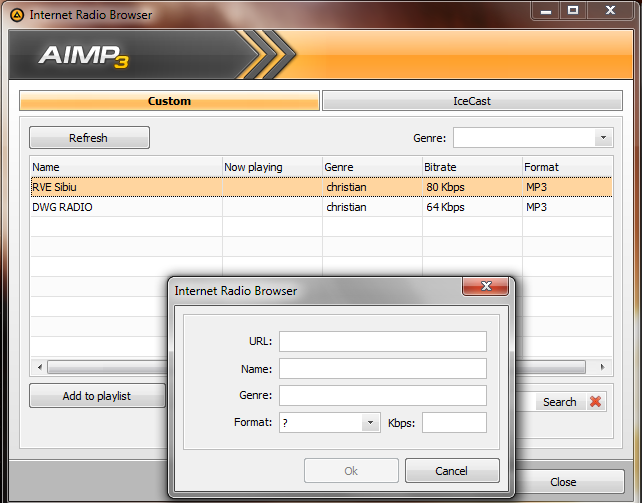The height and width of the screenshot is (503, 642).
Task: Click the Kbps input field
Action: 454,422
